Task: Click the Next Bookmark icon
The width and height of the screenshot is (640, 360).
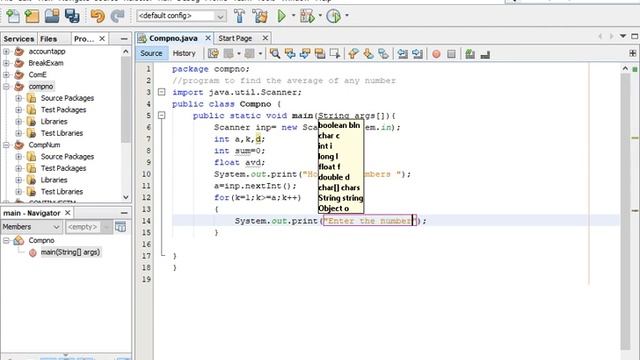Action: coord(369,53)
